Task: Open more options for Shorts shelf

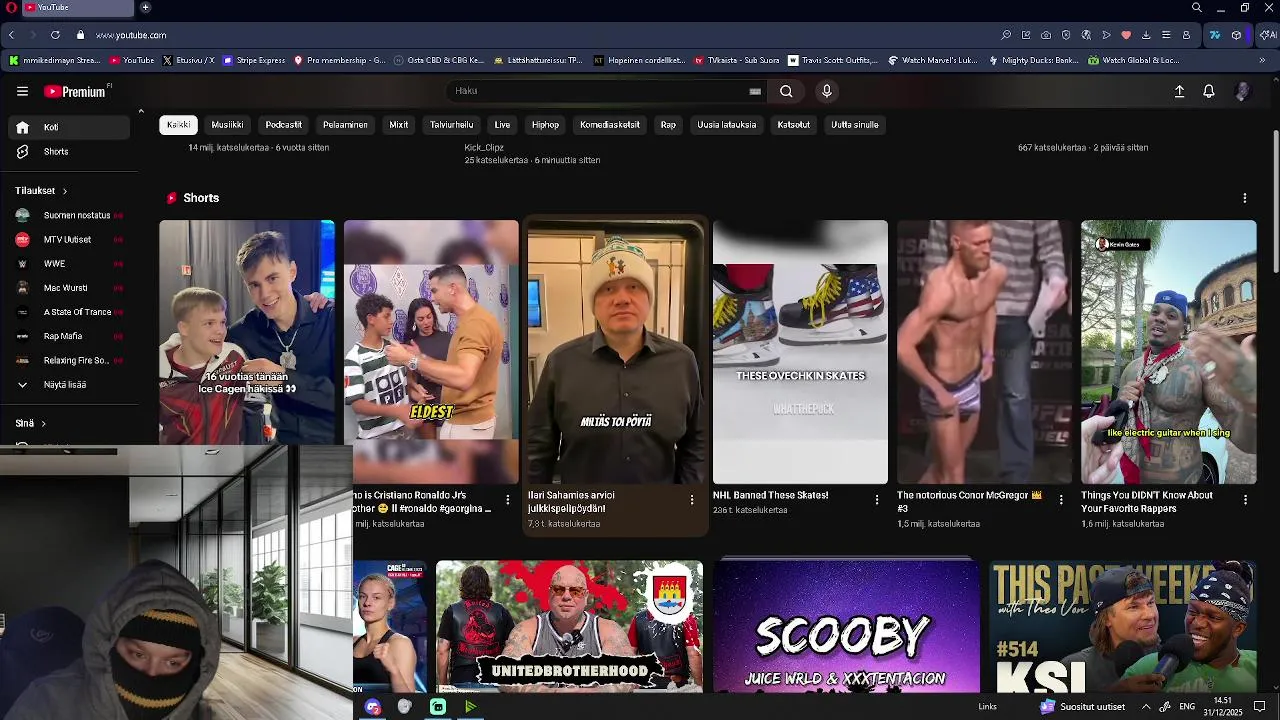Action: pos(1245,198)
